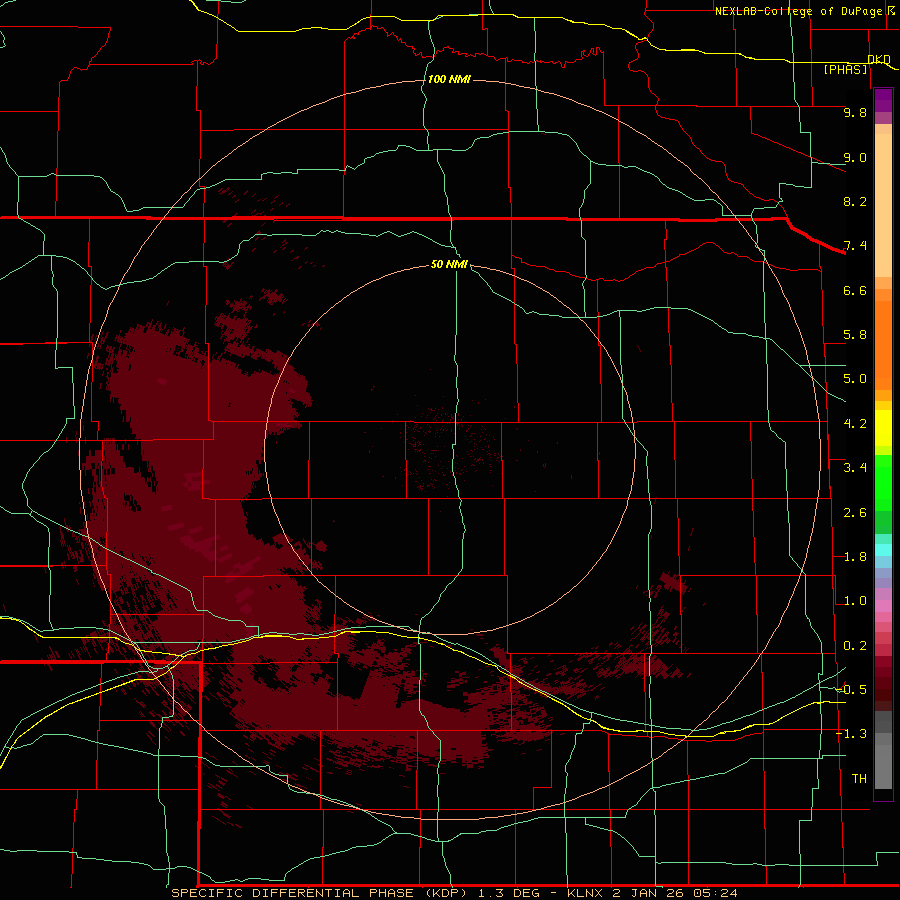Pick the pink swatch beside 1.0

click(x=883, y=606)
